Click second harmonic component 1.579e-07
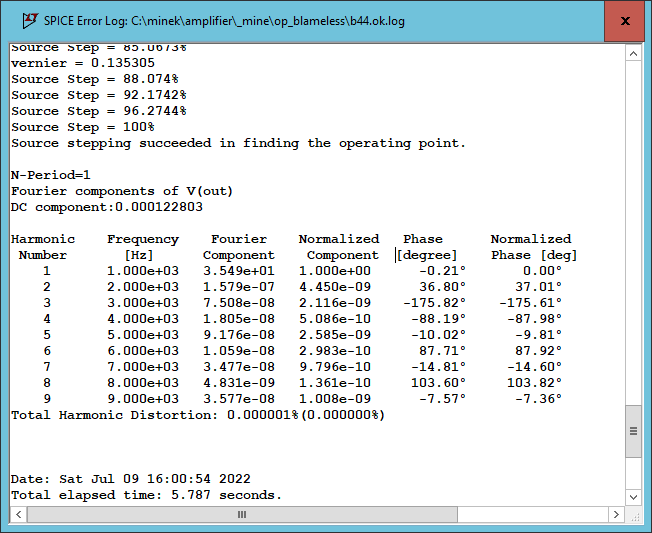652x533 pixels. coord(239,287)
